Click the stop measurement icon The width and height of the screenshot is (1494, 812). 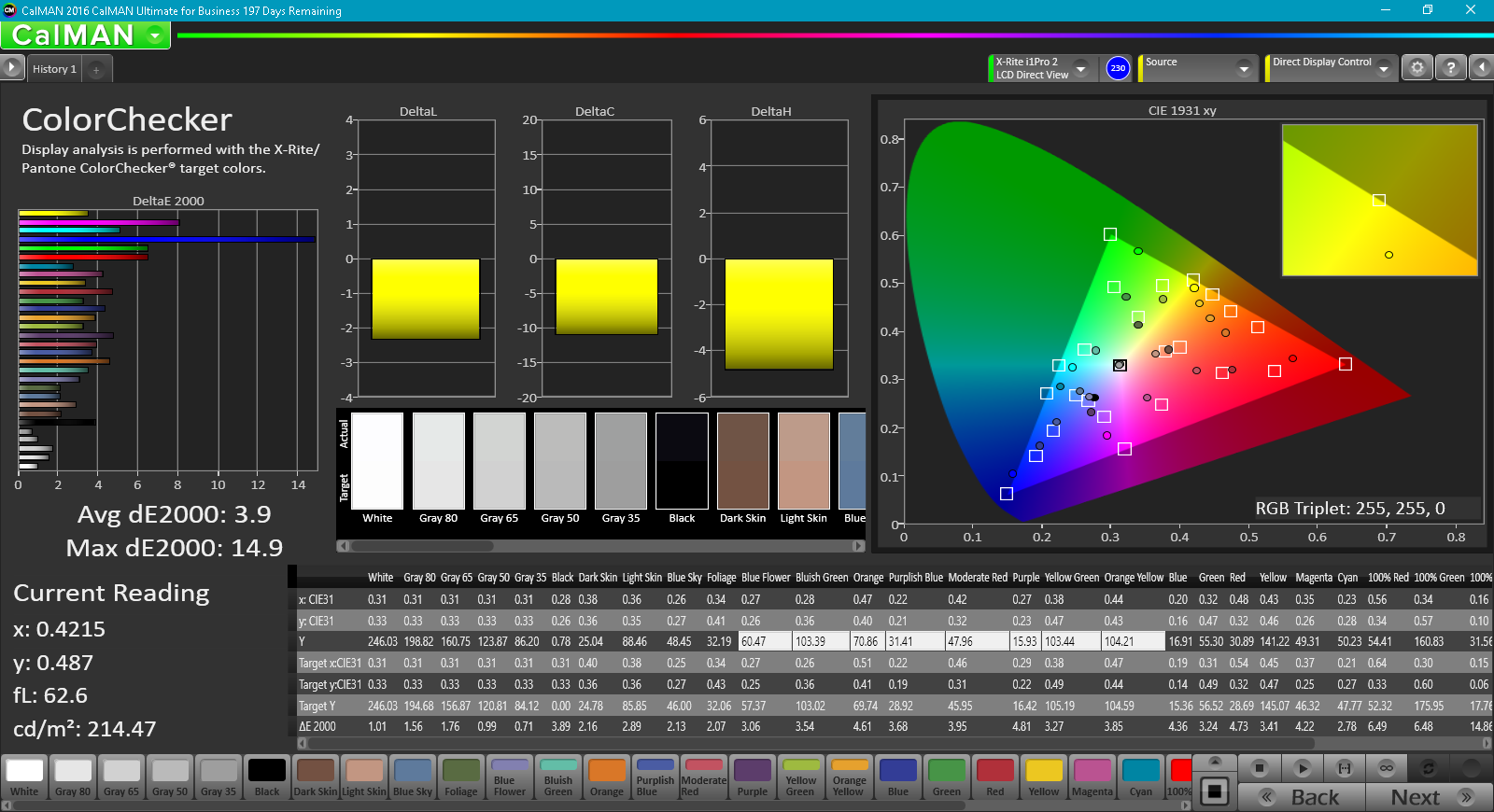(x=1260, y=768)
